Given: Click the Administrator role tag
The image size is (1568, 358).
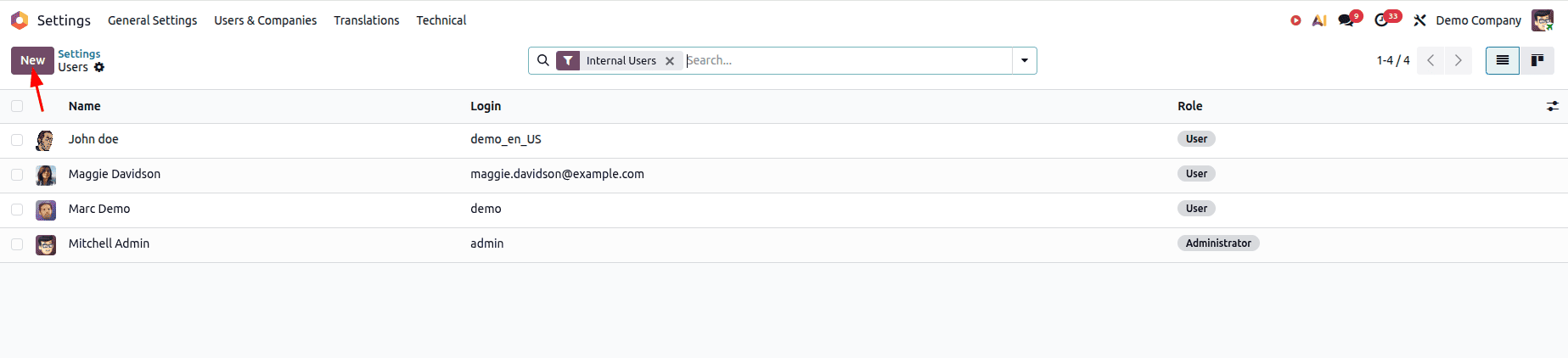Looking at the screenshot, I should 1218,243.
